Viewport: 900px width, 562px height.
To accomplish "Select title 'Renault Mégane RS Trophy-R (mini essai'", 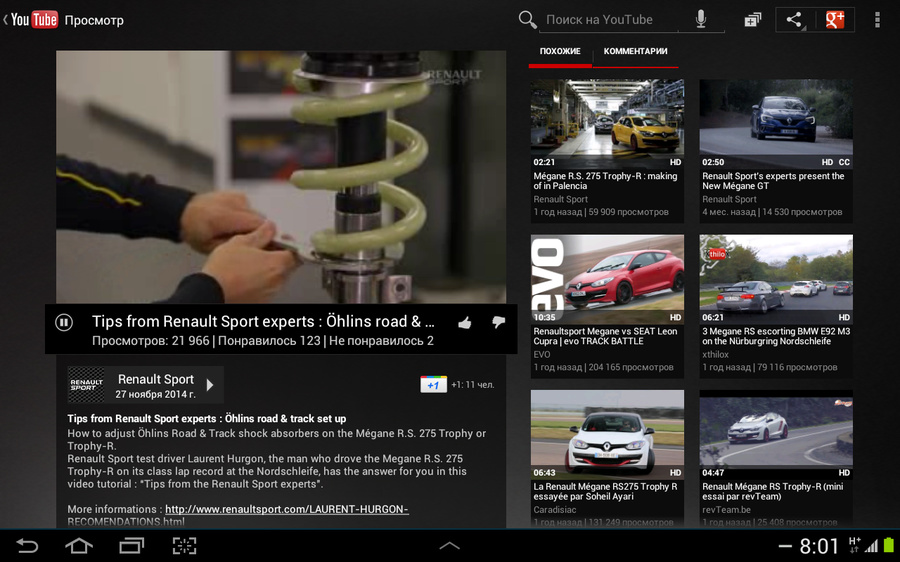I will (773, 491).
